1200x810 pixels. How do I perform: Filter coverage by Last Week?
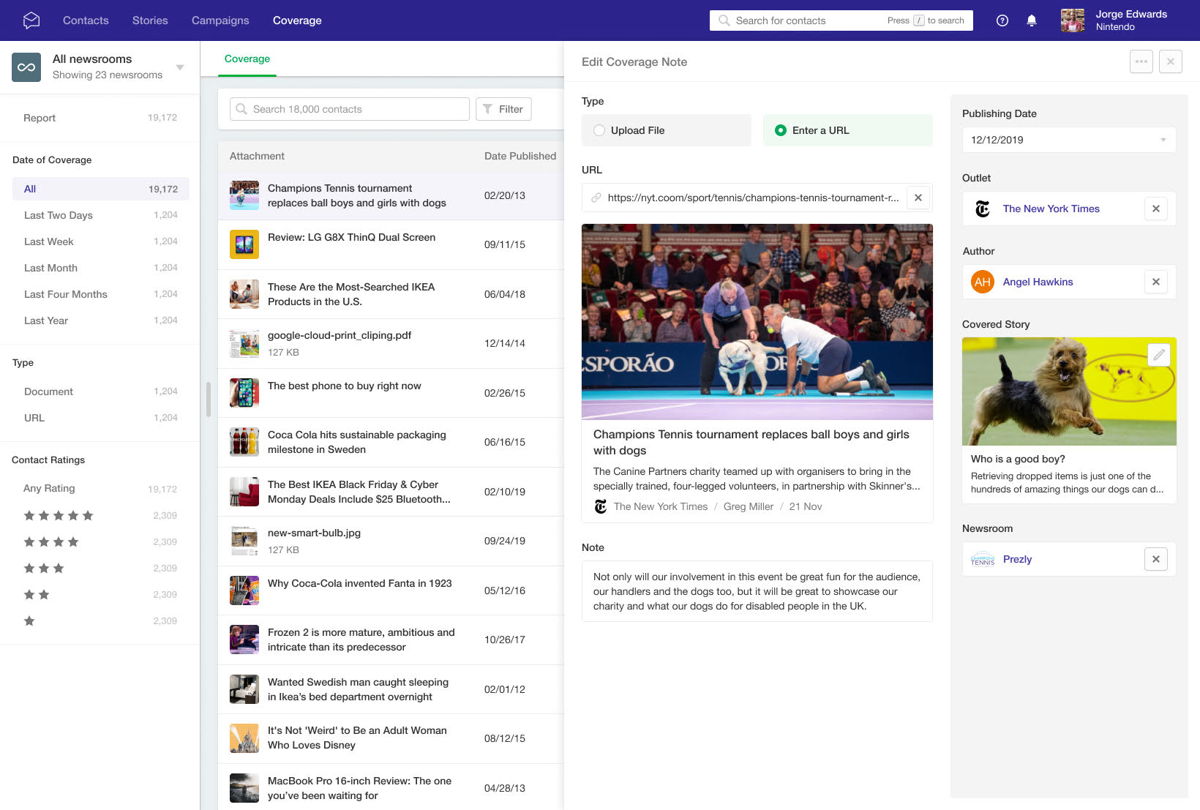point(100,241)
